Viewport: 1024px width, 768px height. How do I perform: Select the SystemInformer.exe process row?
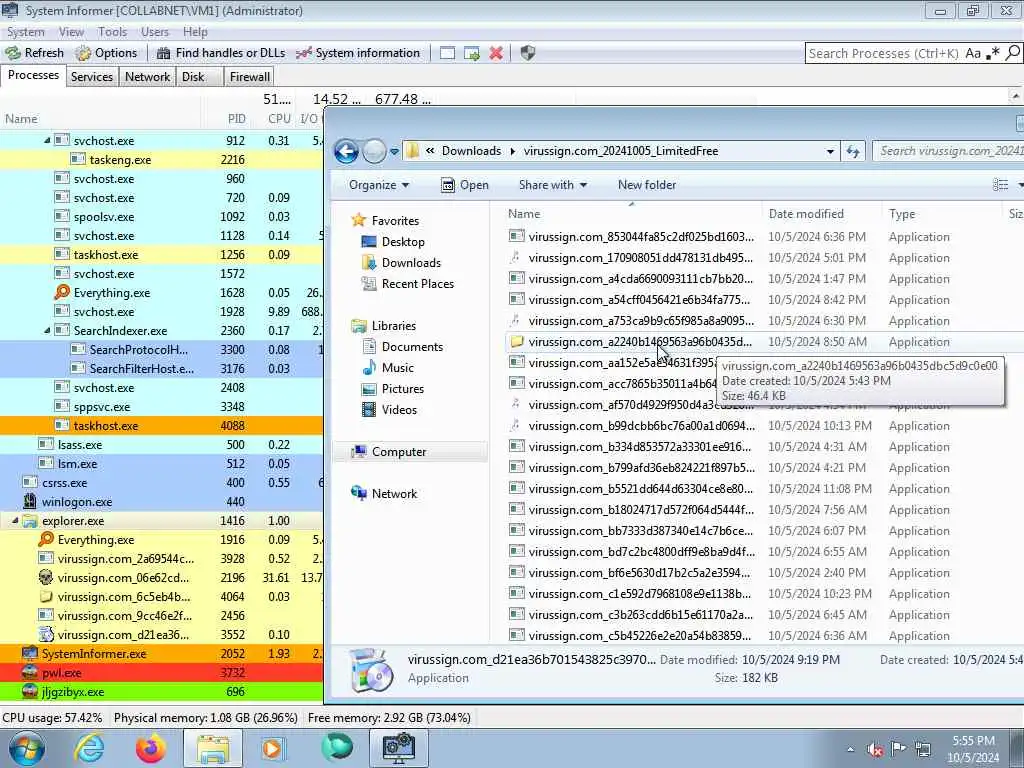tap(161, 654)
